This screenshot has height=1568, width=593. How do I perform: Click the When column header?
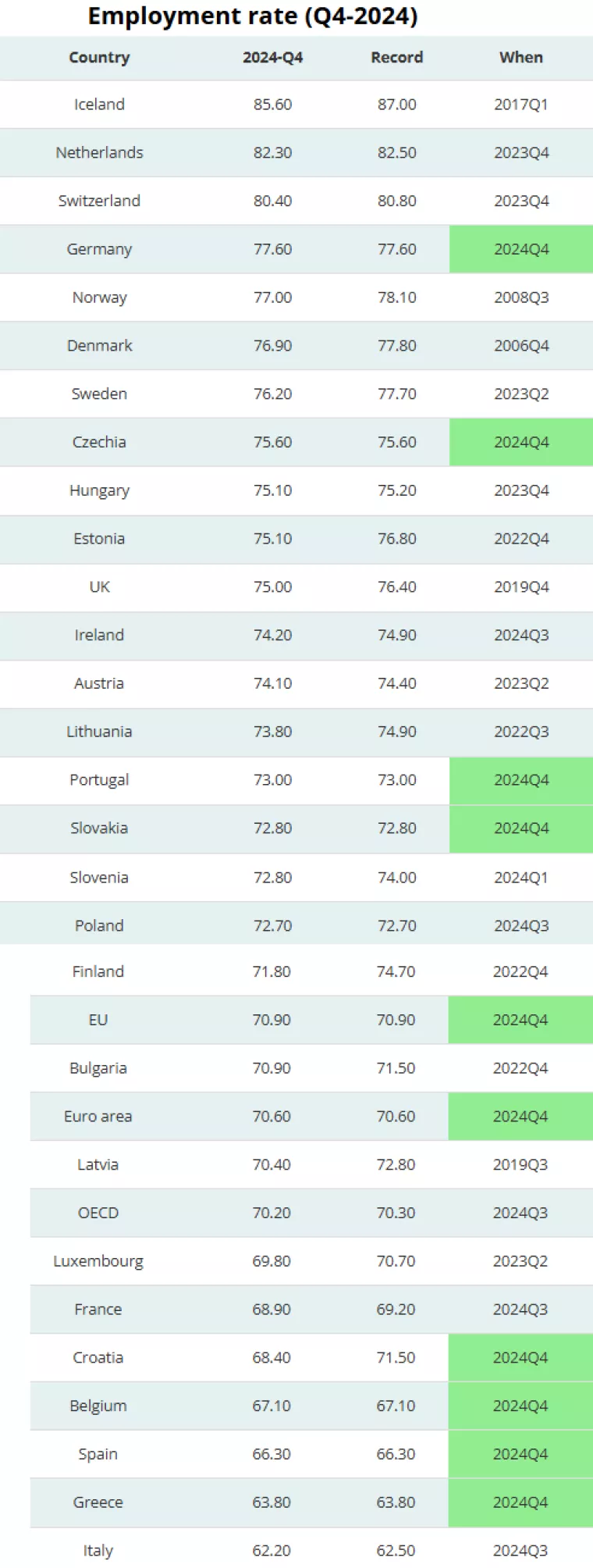(520, 58)
